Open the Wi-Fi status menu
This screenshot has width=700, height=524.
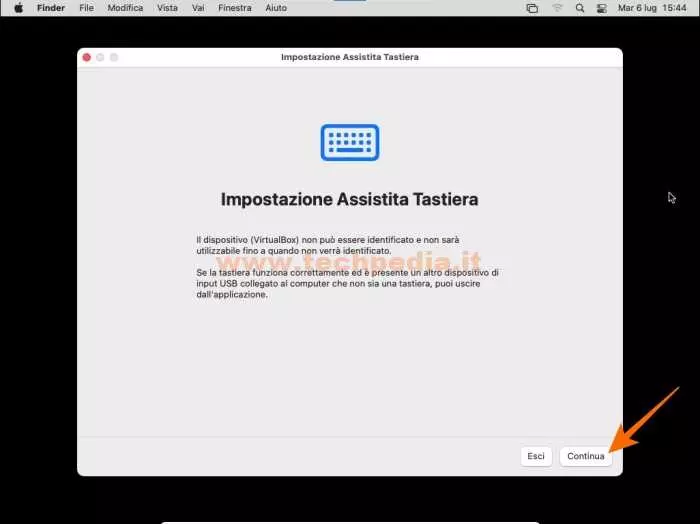point(557,8)
